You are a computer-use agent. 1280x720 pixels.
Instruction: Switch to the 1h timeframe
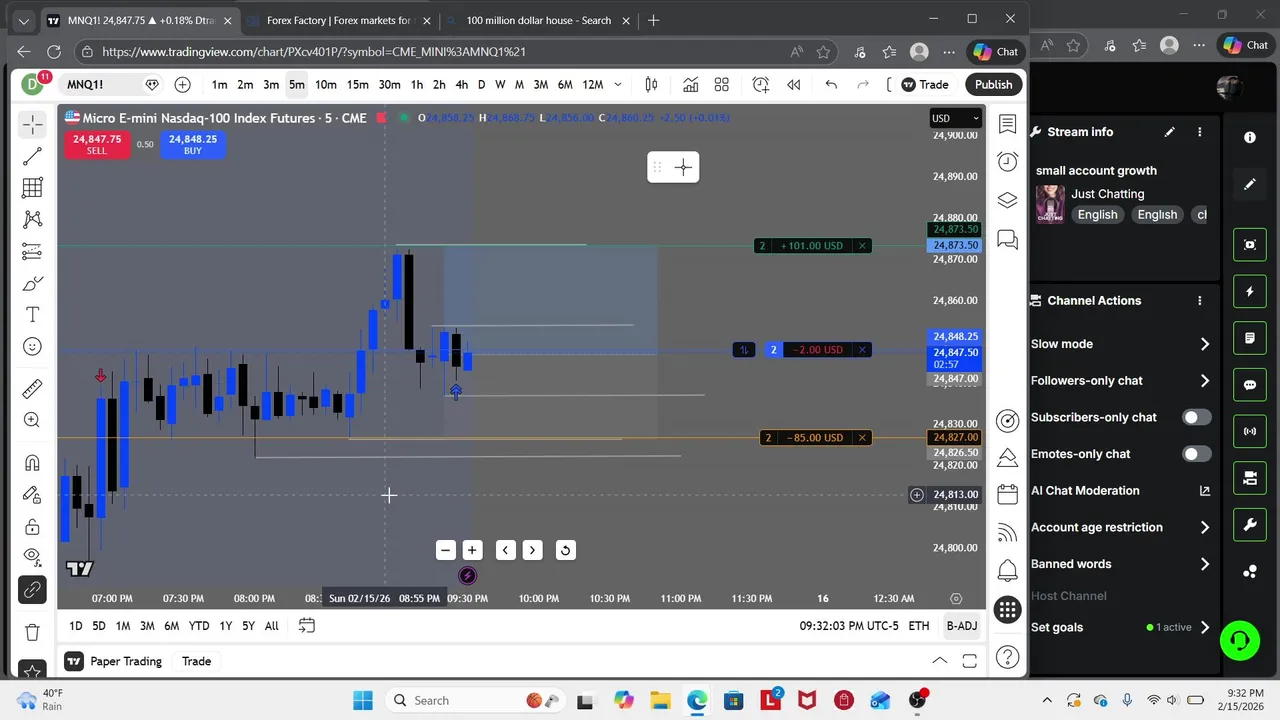coord(417,85)
